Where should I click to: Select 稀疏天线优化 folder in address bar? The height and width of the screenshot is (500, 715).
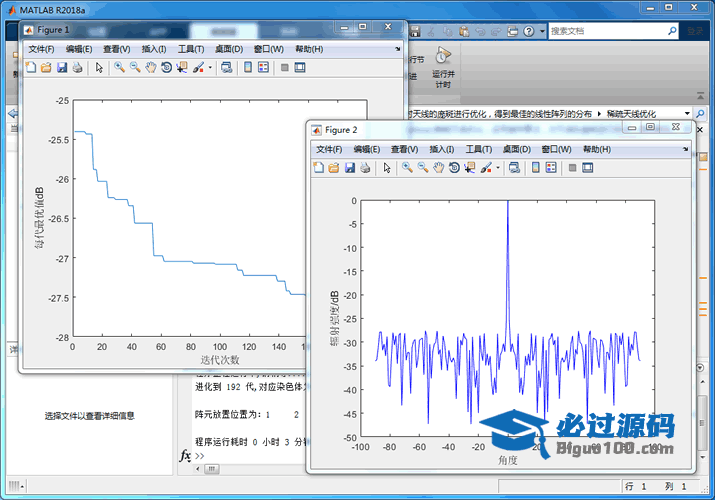(x=631, y=113)
